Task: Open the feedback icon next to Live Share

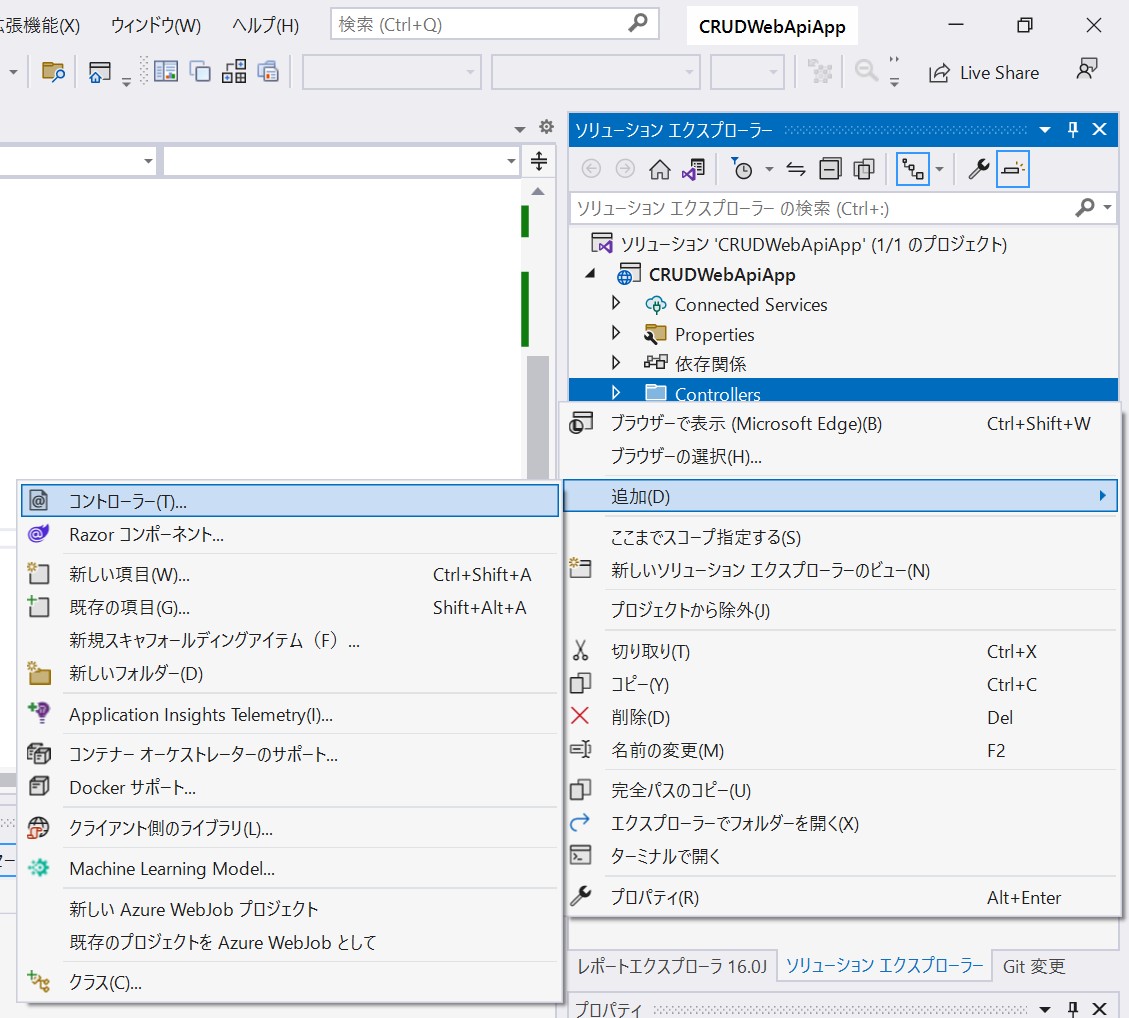Action: point(1087,70)
